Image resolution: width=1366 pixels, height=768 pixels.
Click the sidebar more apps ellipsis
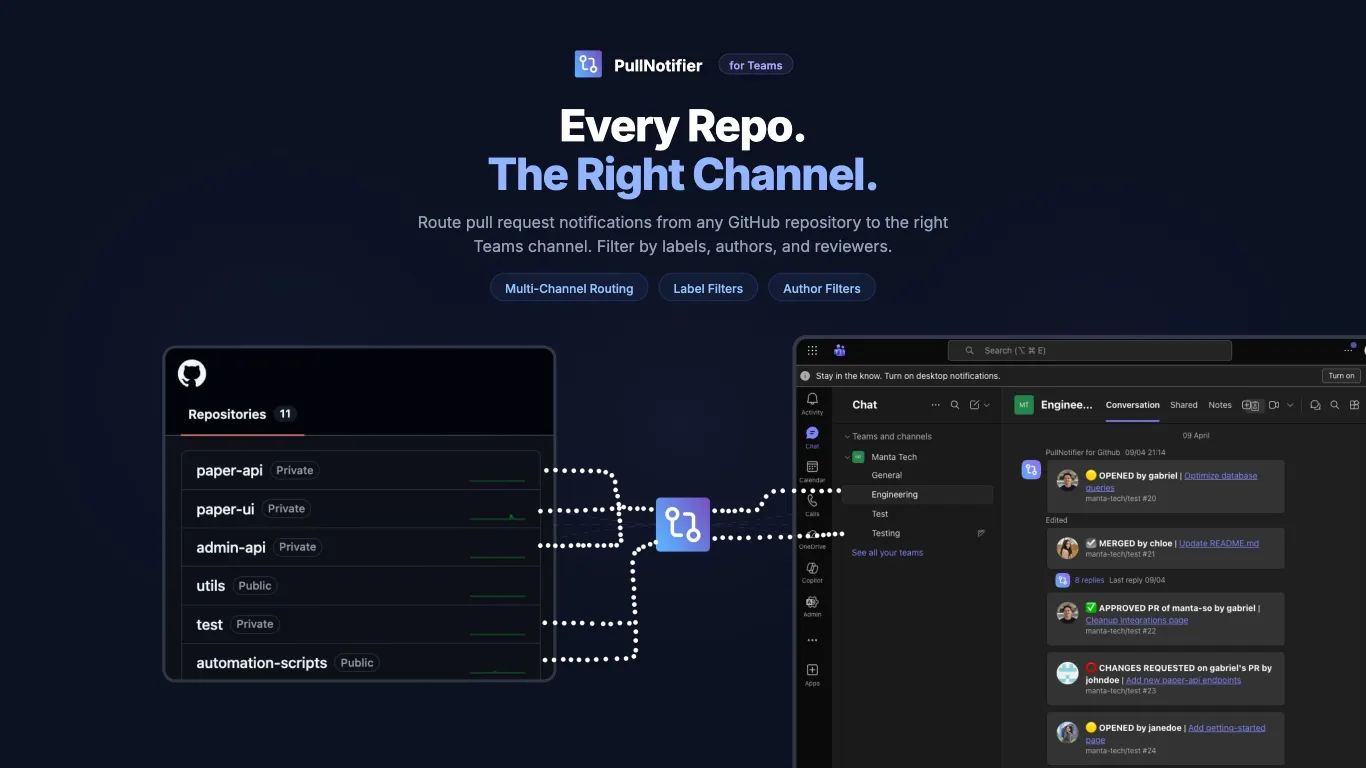click(812, 640)
